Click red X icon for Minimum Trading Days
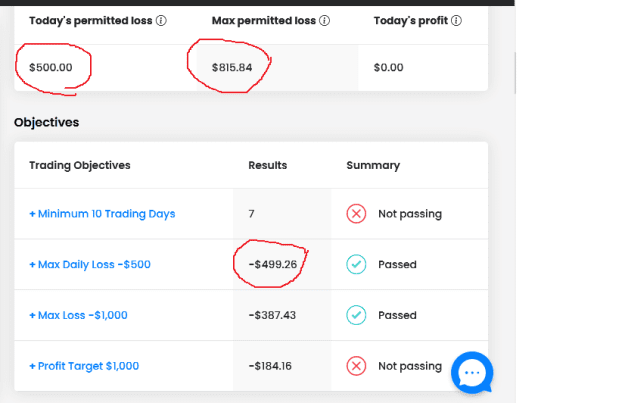 coord(356,214)
